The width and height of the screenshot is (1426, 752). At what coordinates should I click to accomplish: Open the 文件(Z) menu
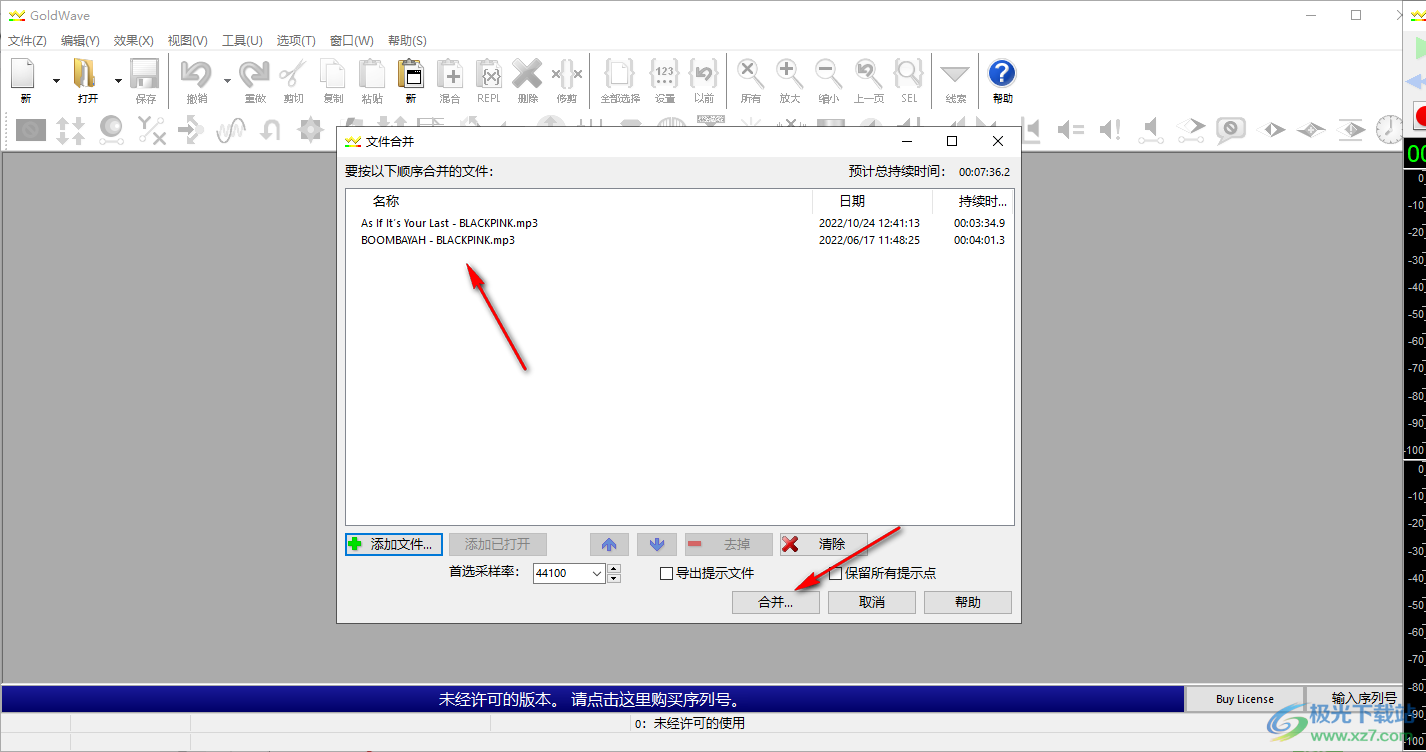pos(27,41)
